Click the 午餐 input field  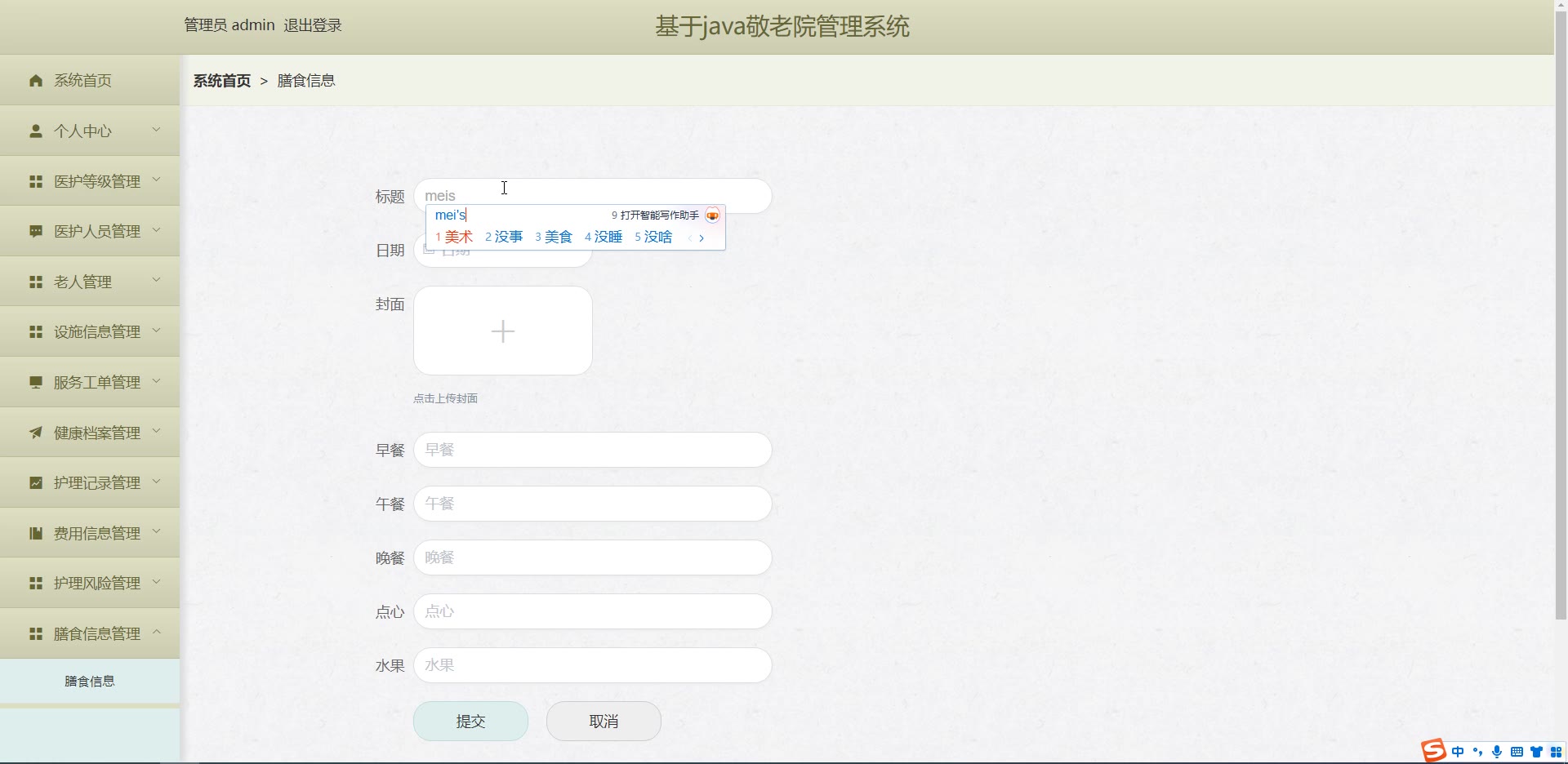pos(593,504)
